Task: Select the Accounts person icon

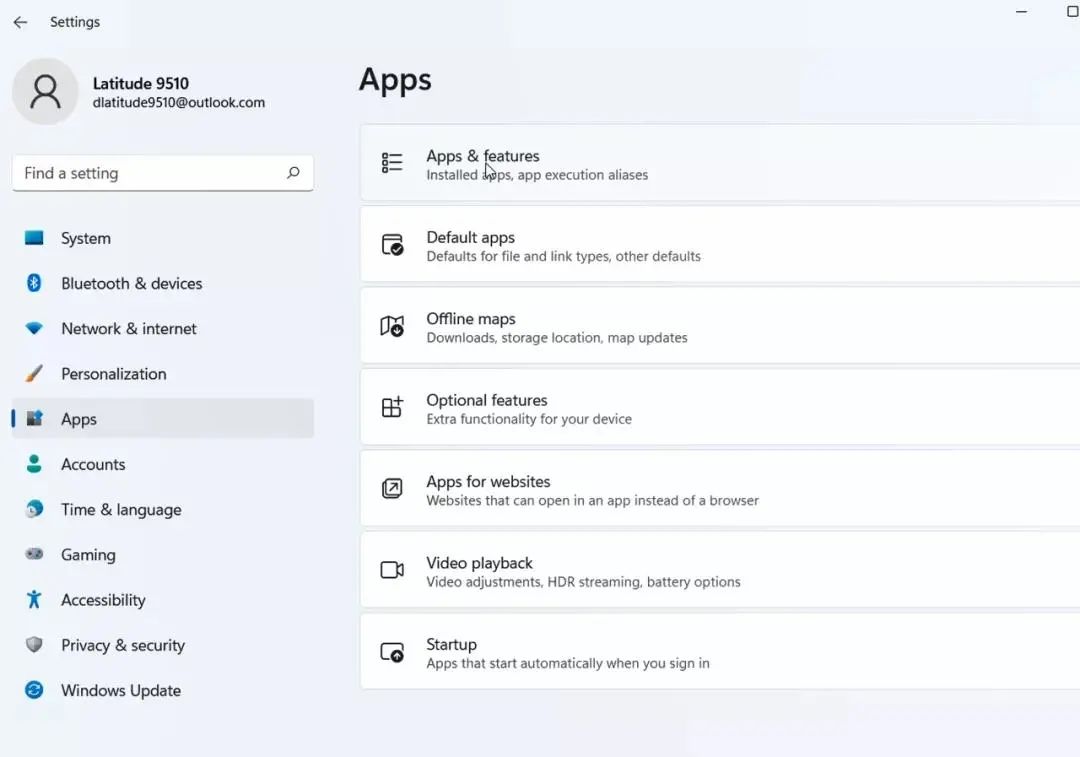Action: pyautogui.click(x=34, y=464)
